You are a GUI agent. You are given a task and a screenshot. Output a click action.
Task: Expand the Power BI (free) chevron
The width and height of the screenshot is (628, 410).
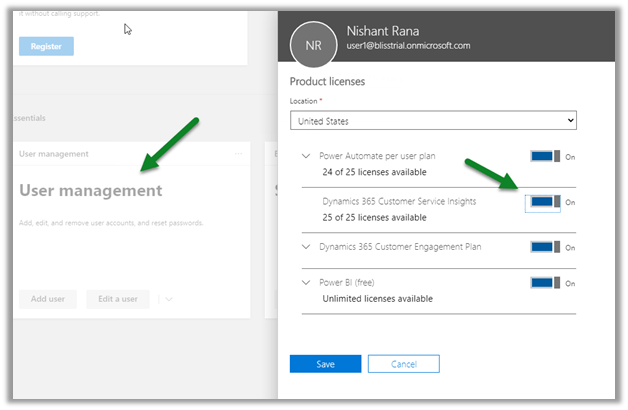305,283
